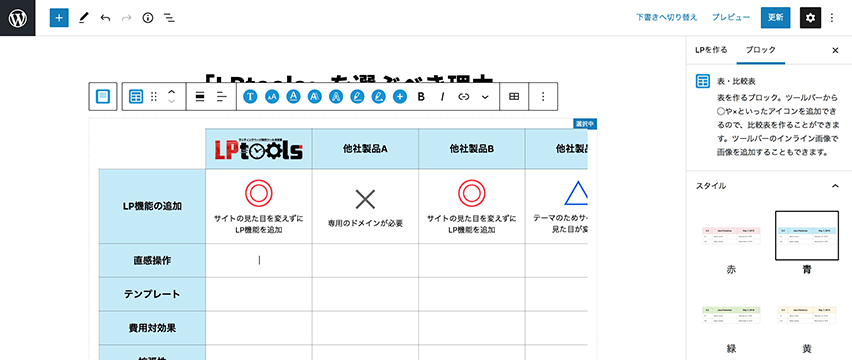Toggle italic formatting in block toolbar
Image resolution: width=852 pixels, height=360 pixels.
[442, 97]
